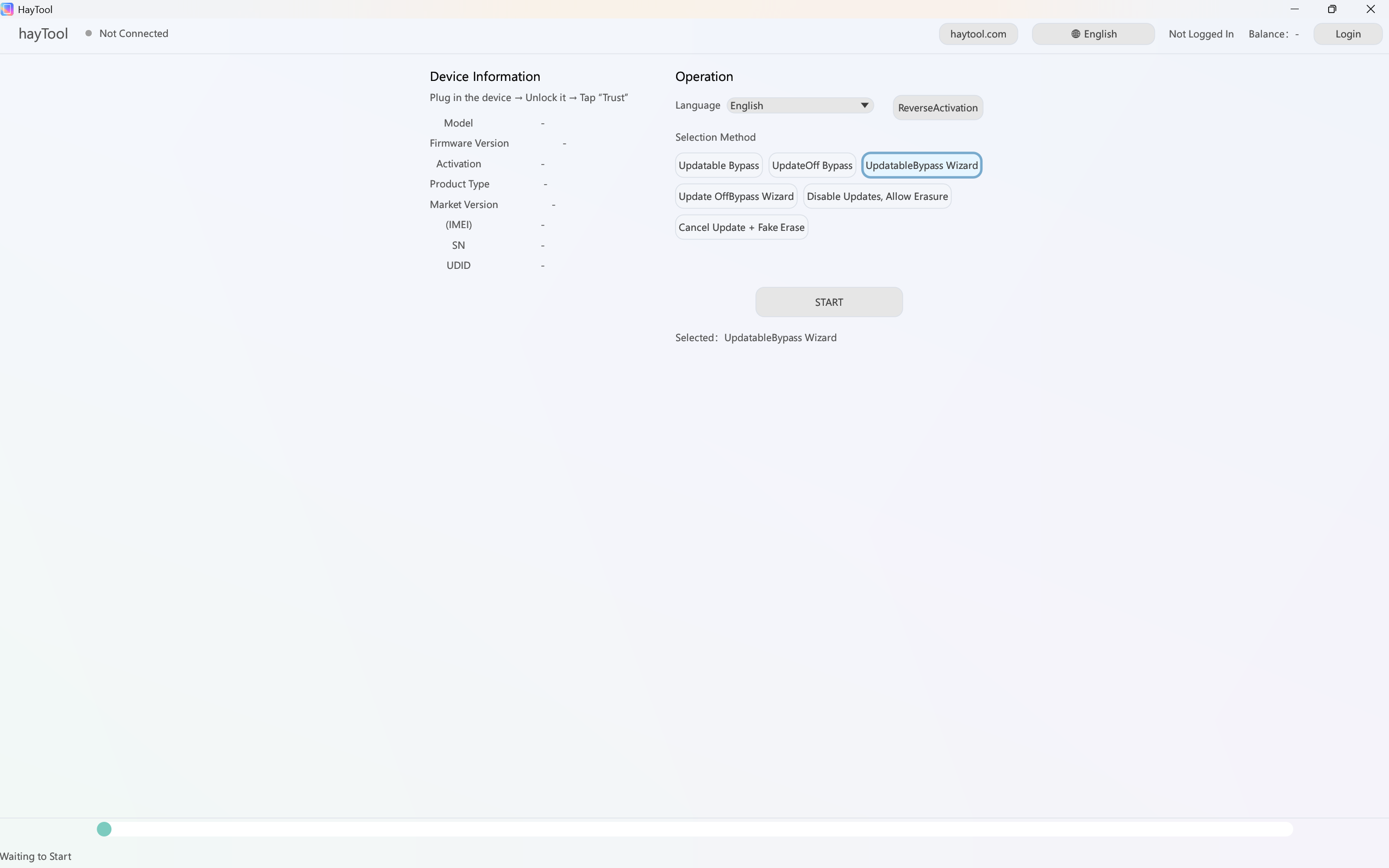Click the ReverseActivation button

pos(937,108)
